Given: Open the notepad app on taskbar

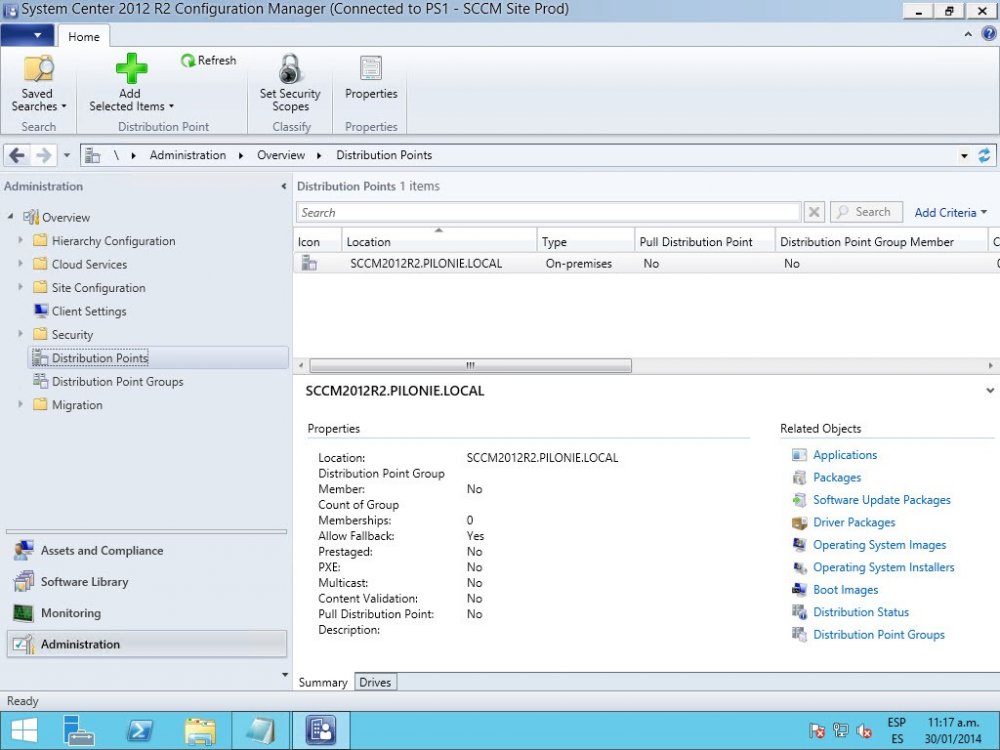Looking at the screenshot, I should (x=261, y=731).
